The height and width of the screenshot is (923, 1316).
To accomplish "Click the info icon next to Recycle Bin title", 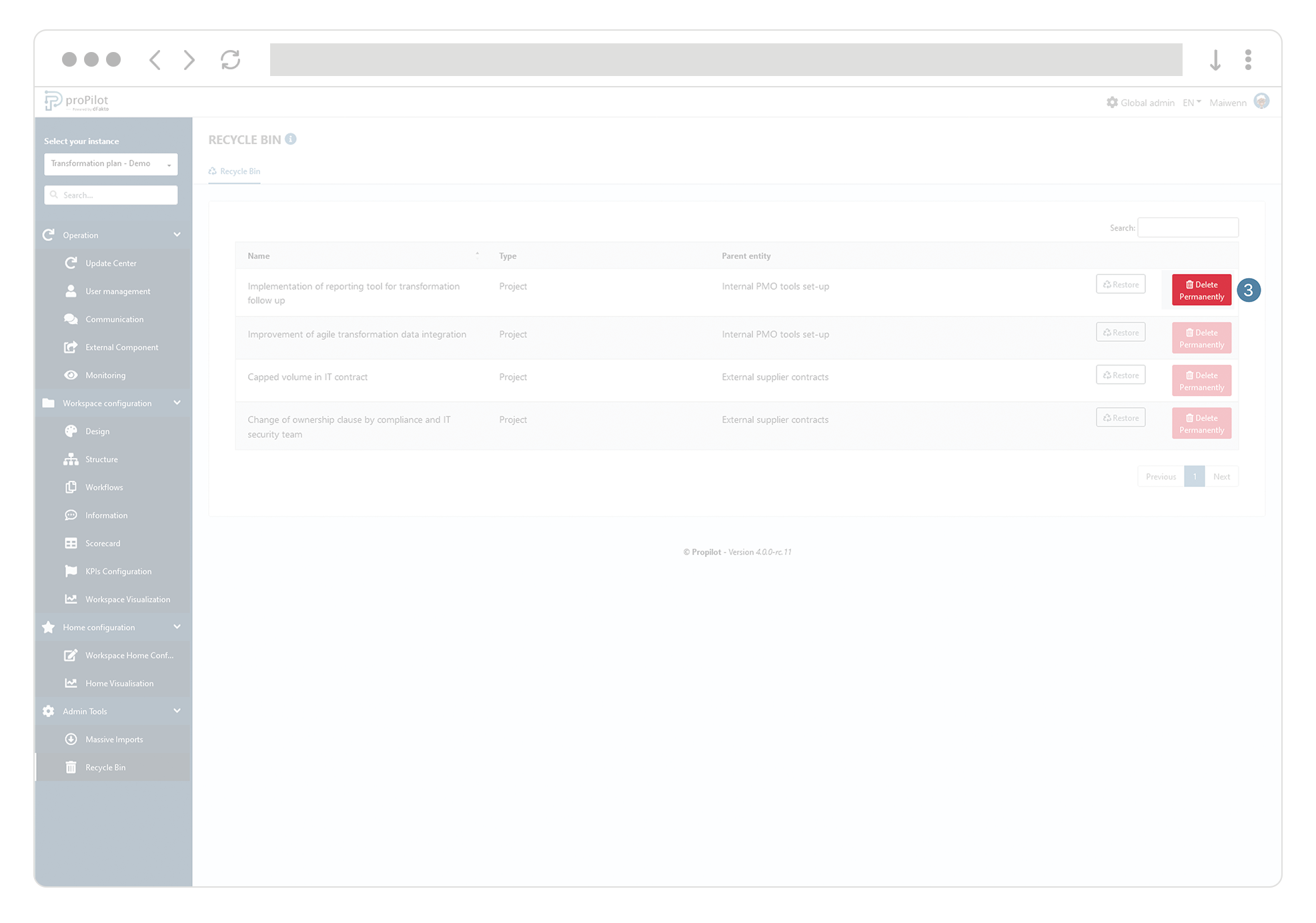I will point(291,139).
